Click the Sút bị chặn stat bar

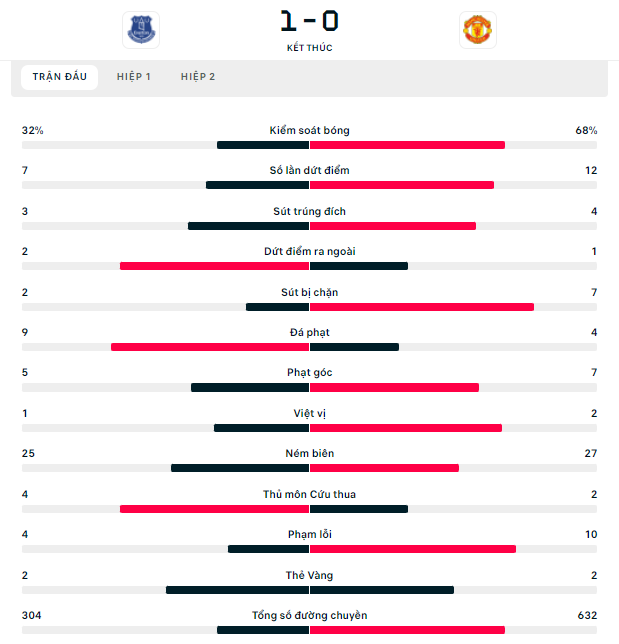(x=309, y=307)
